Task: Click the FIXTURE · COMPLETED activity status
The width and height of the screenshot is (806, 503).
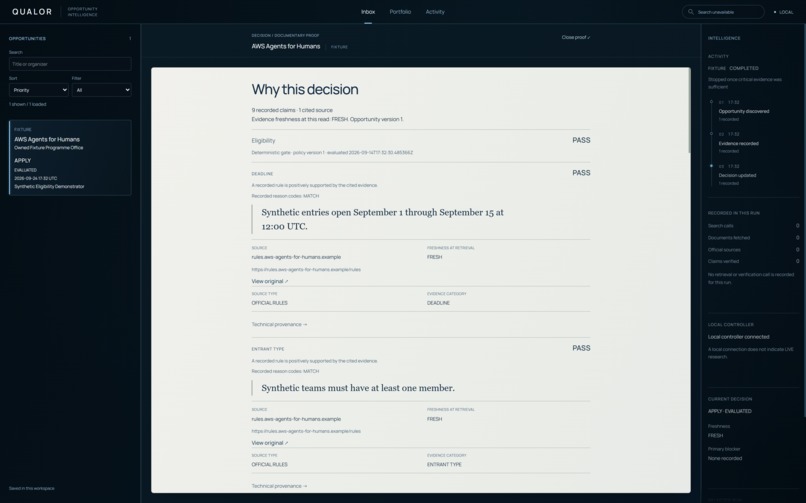Action: coord(733,68)
